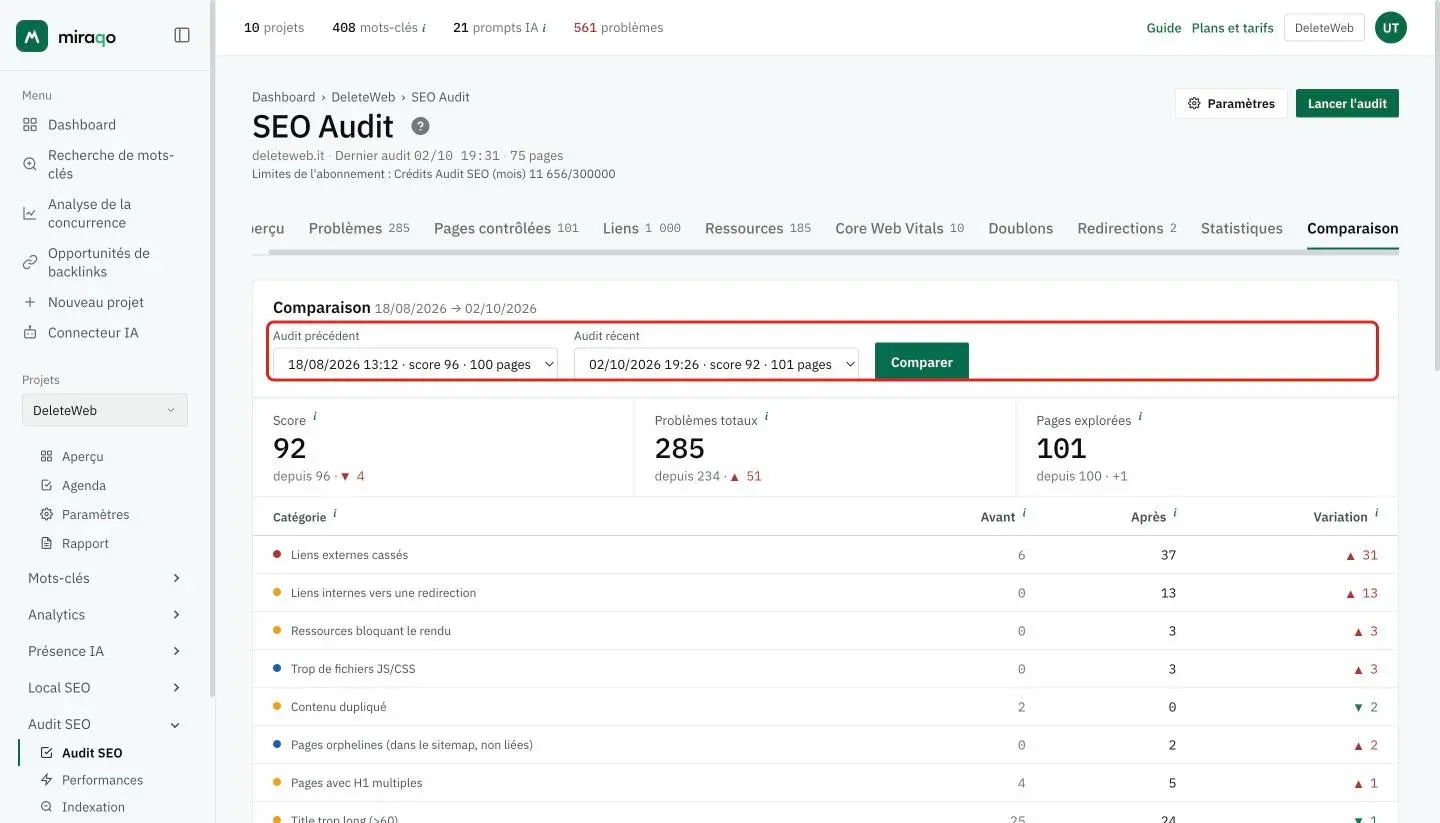Click the DeleteWeb button in the top bar
The width and height of the screenshot is (1440, 823).
coord(1324,28)
